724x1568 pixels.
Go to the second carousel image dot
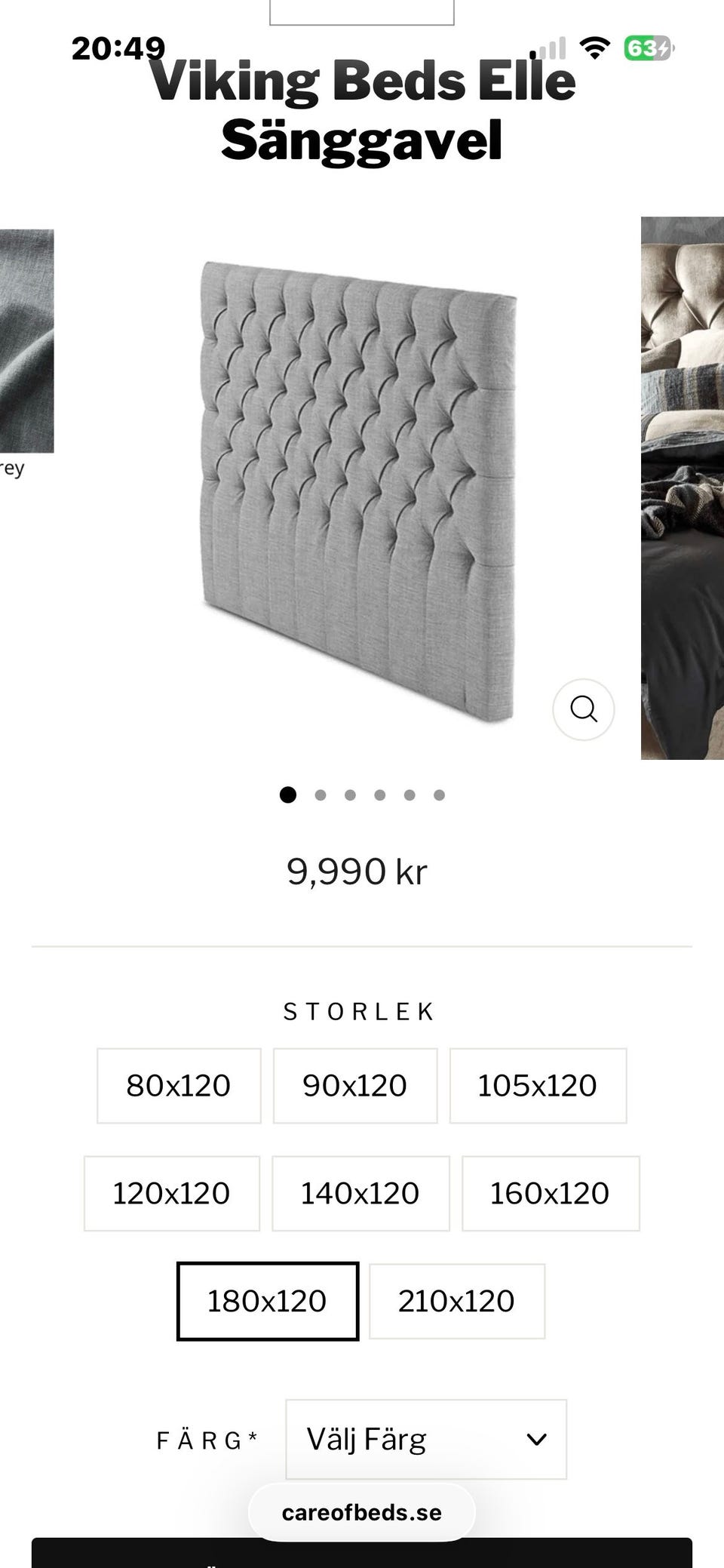coord(321,795)
